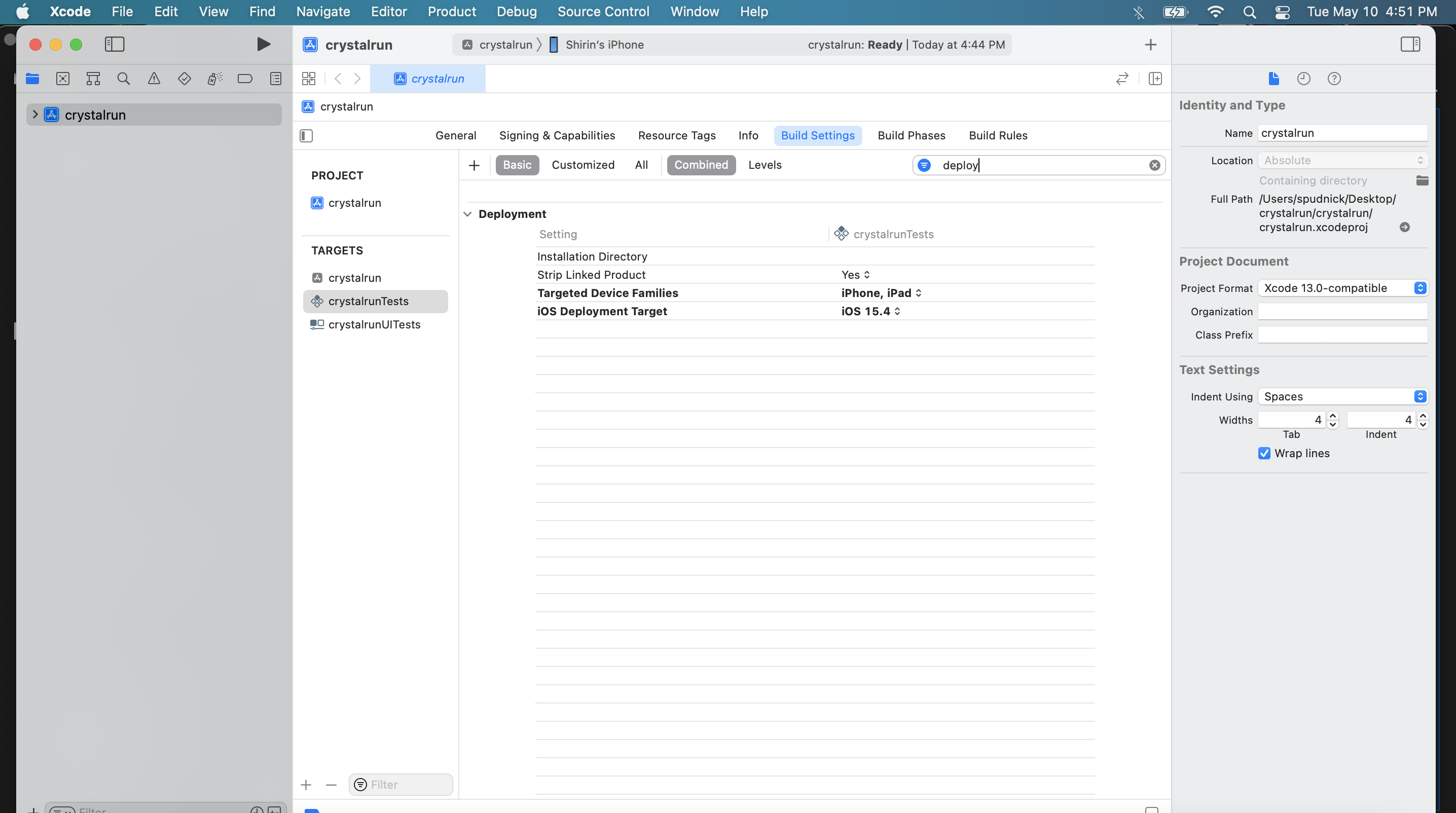This screenshot has width=1456, height=813.
Task: Open the Info tab
Action: pos(748,136)
